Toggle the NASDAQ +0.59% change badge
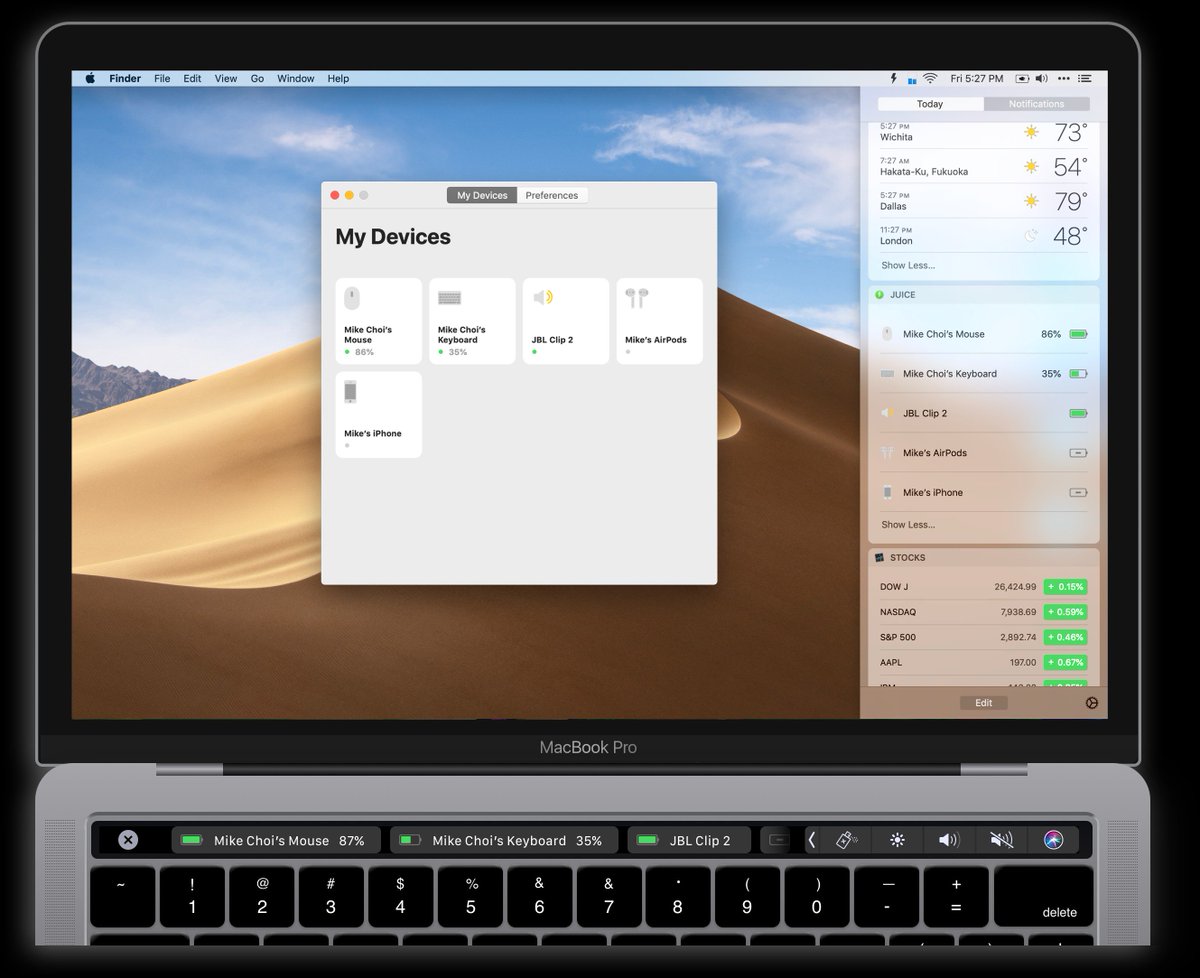1200x978 pixels. point(1065,612)
